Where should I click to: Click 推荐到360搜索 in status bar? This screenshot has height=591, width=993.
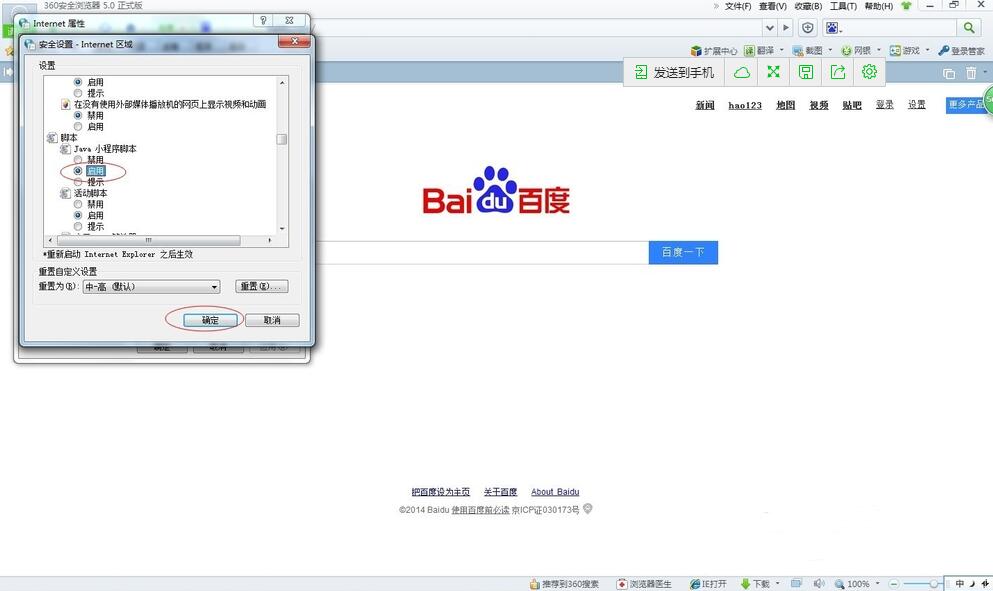(564, 584)
